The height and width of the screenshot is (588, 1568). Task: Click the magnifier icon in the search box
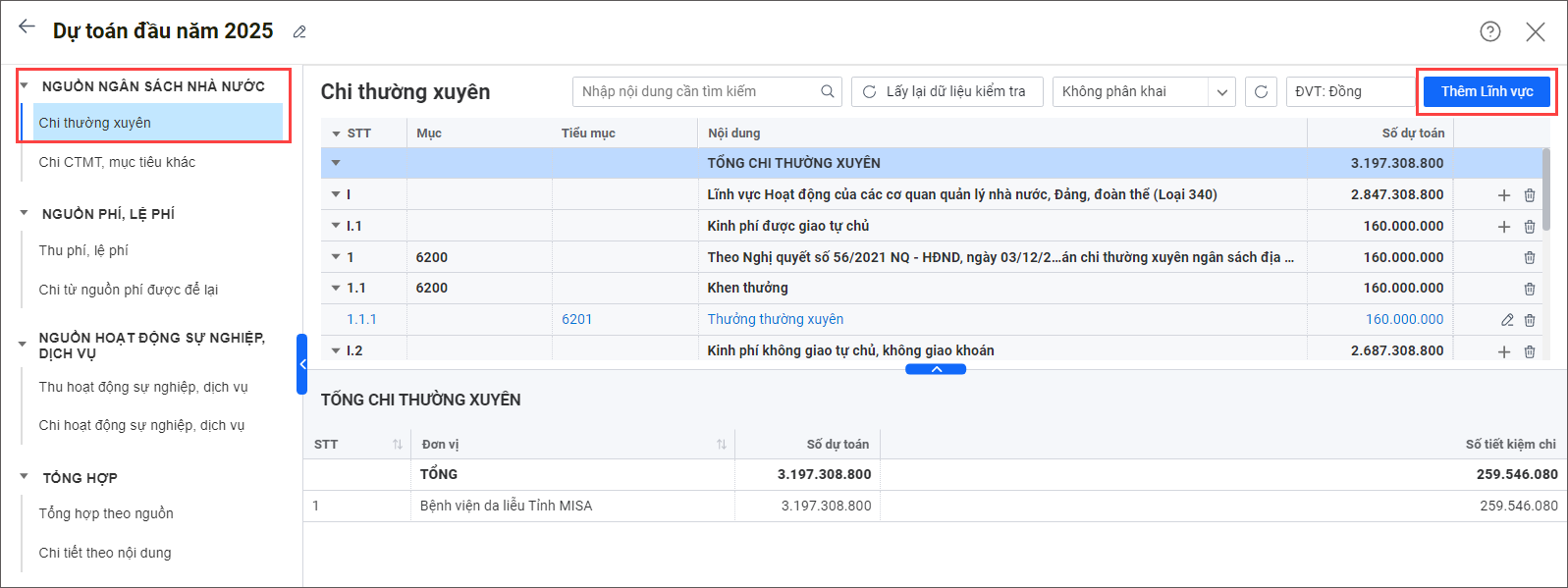click(x=828, y=92)
